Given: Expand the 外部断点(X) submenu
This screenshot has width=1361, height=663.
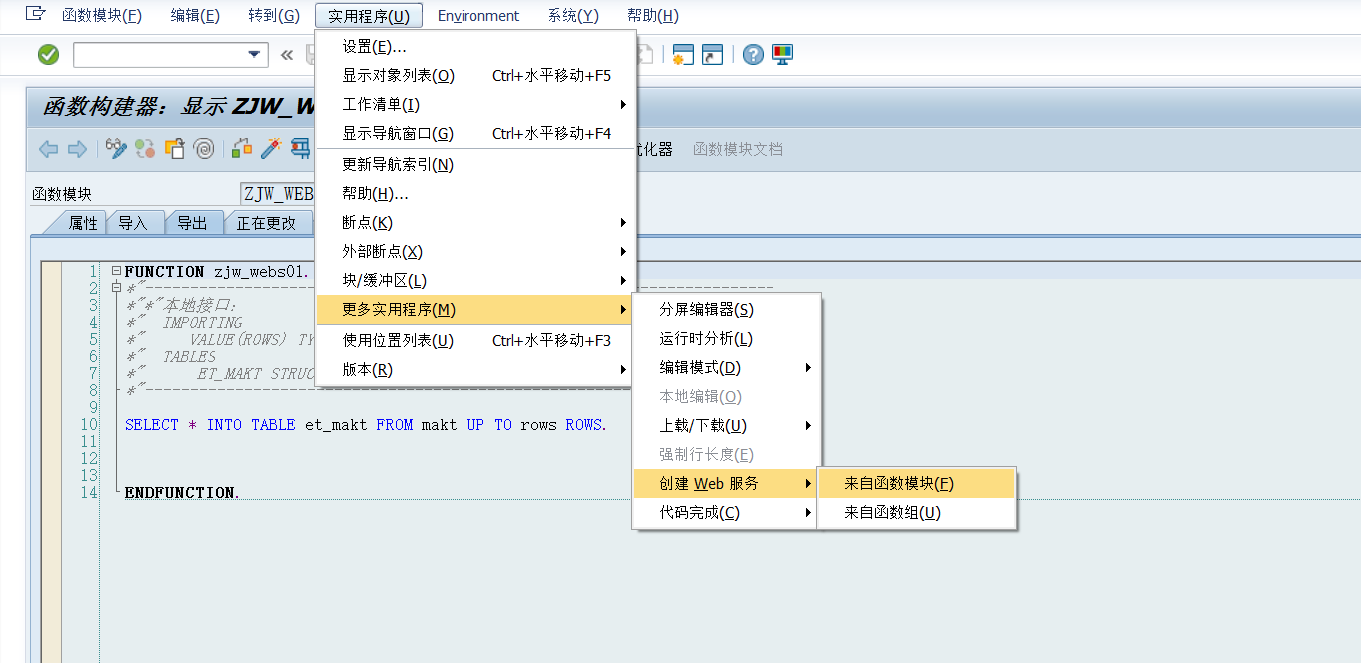Looking at the screenshot, I should point(623,252).
